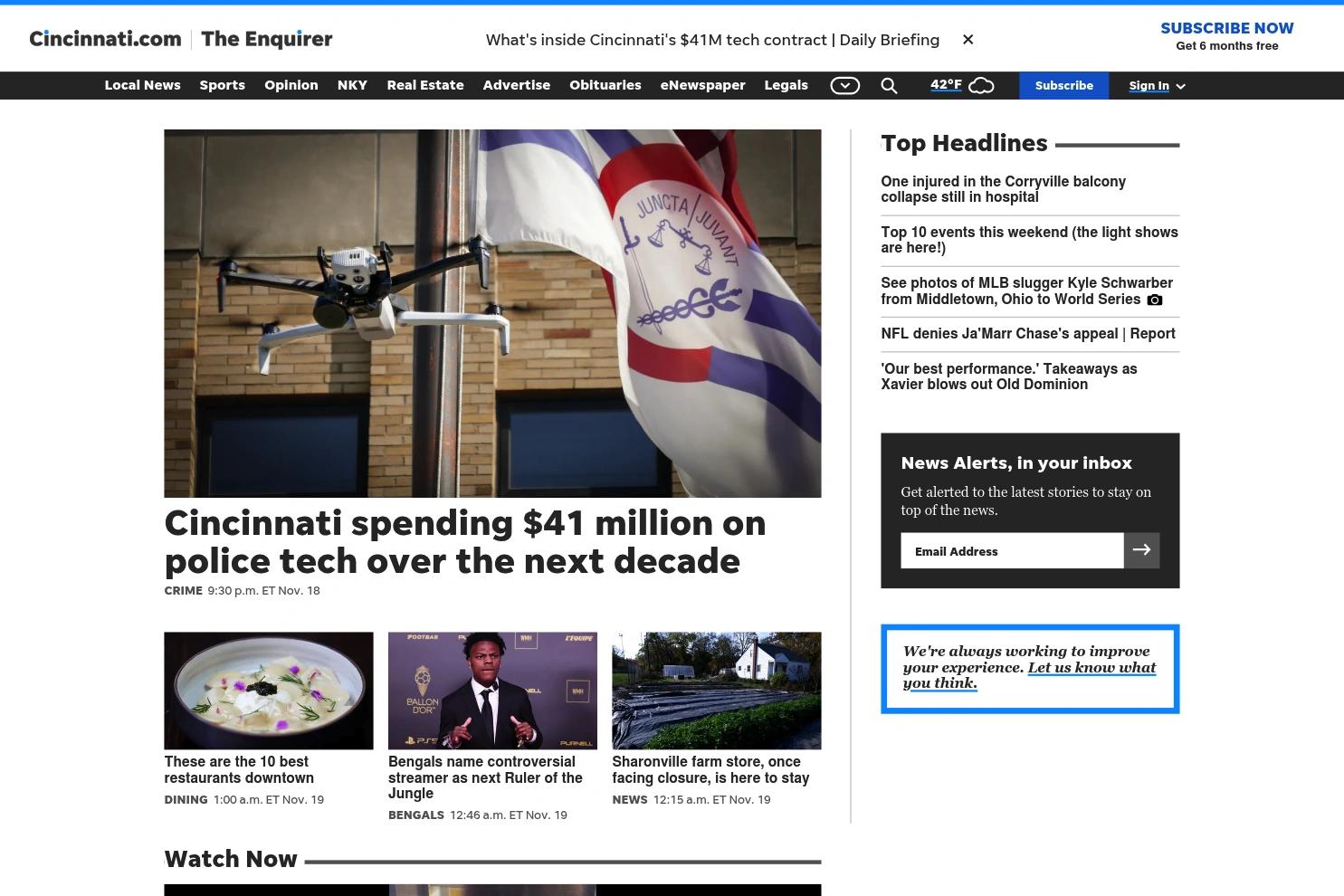The width and height of the screenshot is (1344, 896).
Task: Click the Advertise menu item
Action: pyautogui.click(x=516, y=85)
